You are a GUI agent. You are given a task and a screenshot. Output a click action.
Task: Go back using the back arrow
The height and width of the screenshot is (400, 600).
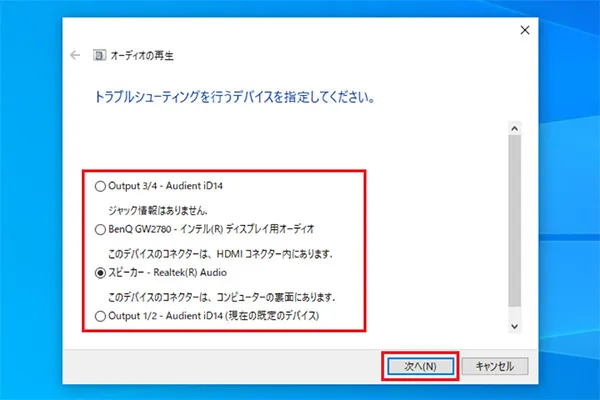(75, 56)
